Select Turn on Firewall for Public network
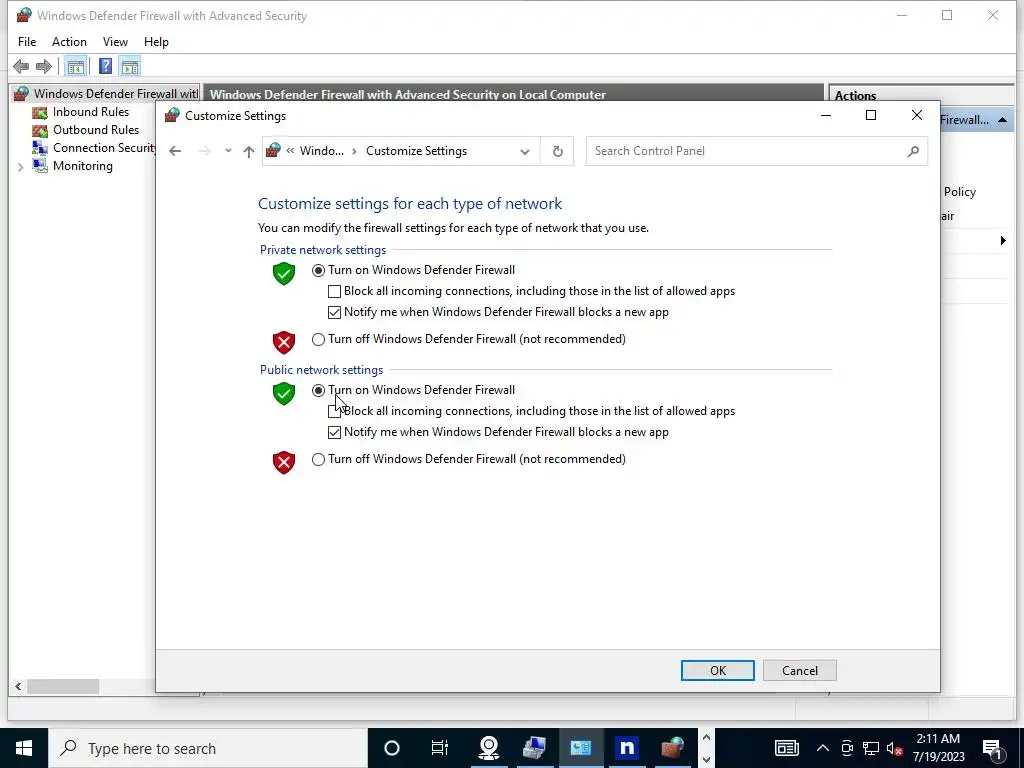Viewport: 1024px width, 768px height. click(318, 391)
